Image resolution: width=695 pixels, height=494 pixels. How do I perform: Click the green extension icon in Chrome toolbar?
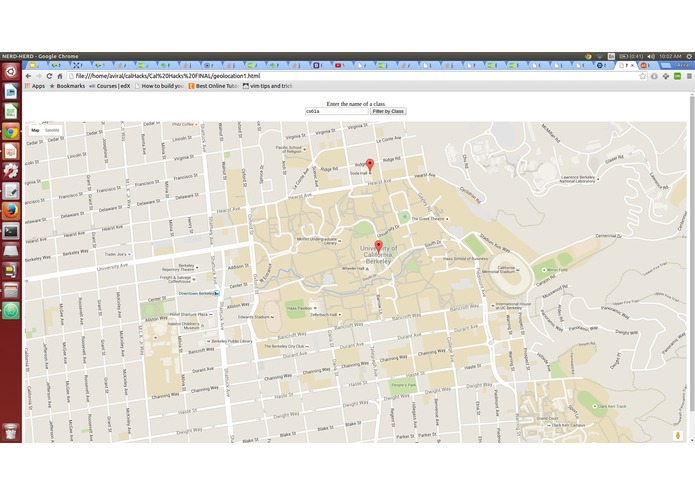[x=677, y=76]
